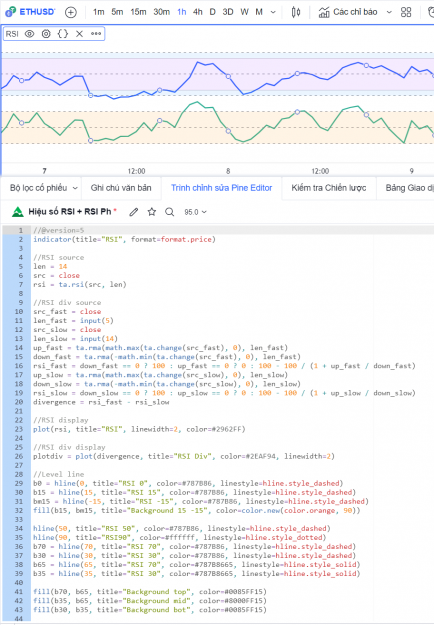434x625 pixels.
Task: Click fill Background bot code line
Action: click(150, 609)
